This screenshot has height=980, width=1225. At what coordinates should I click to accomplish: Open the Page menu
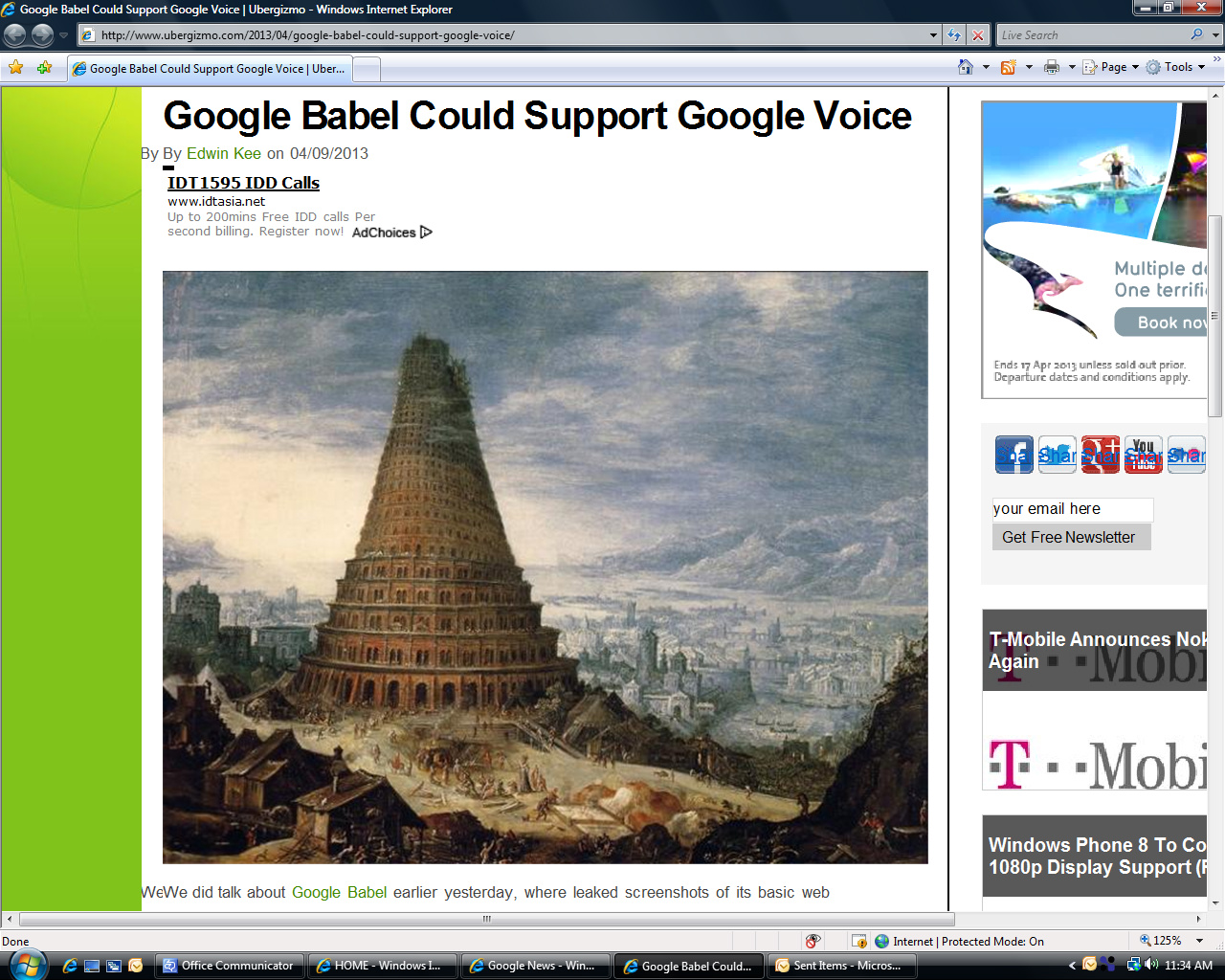click(x=1111, y=67)
